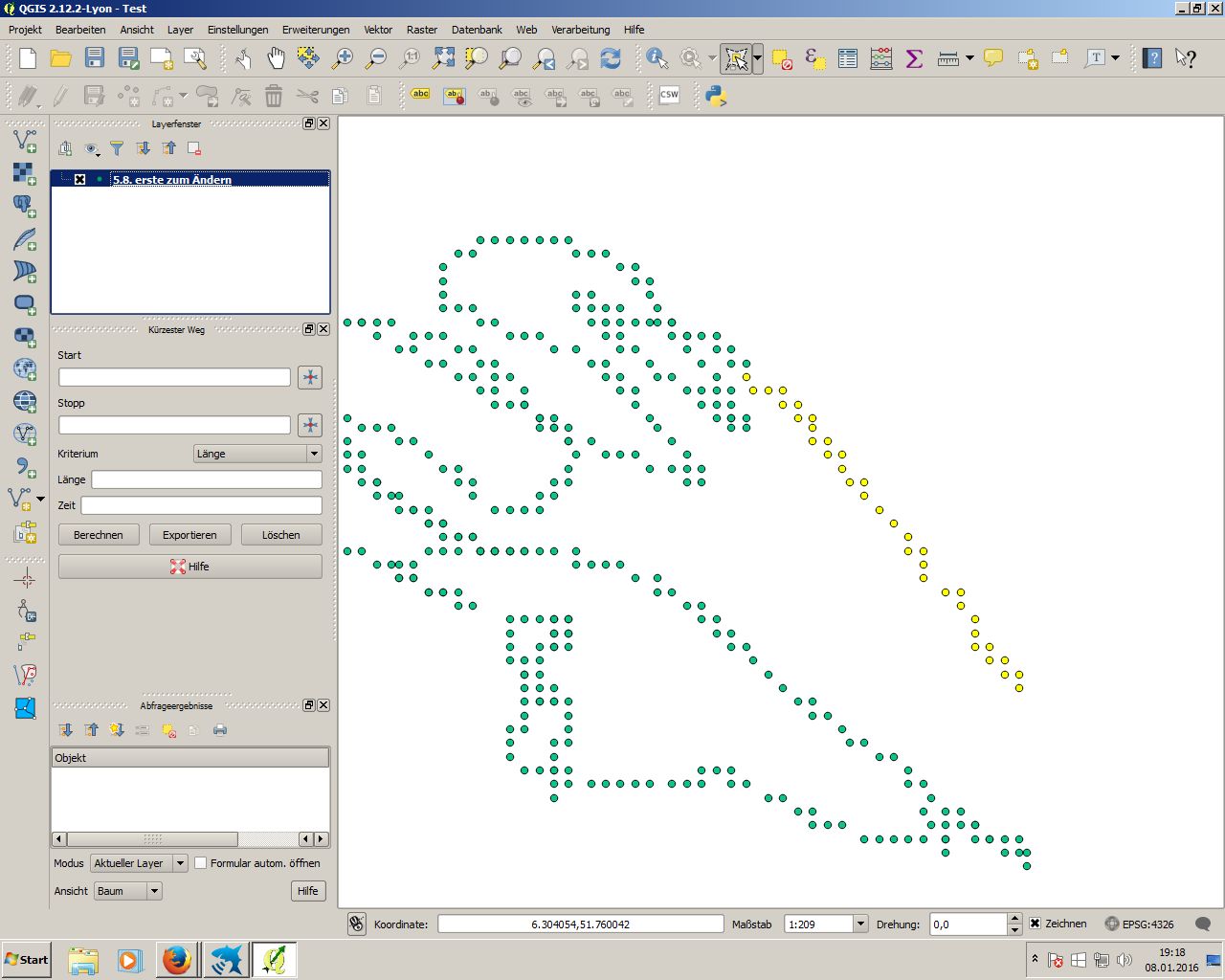Expand the Modus Aktueller Layer dropdown
The height and width of the screenshot is (980, 1225).
tap(180, 863)
